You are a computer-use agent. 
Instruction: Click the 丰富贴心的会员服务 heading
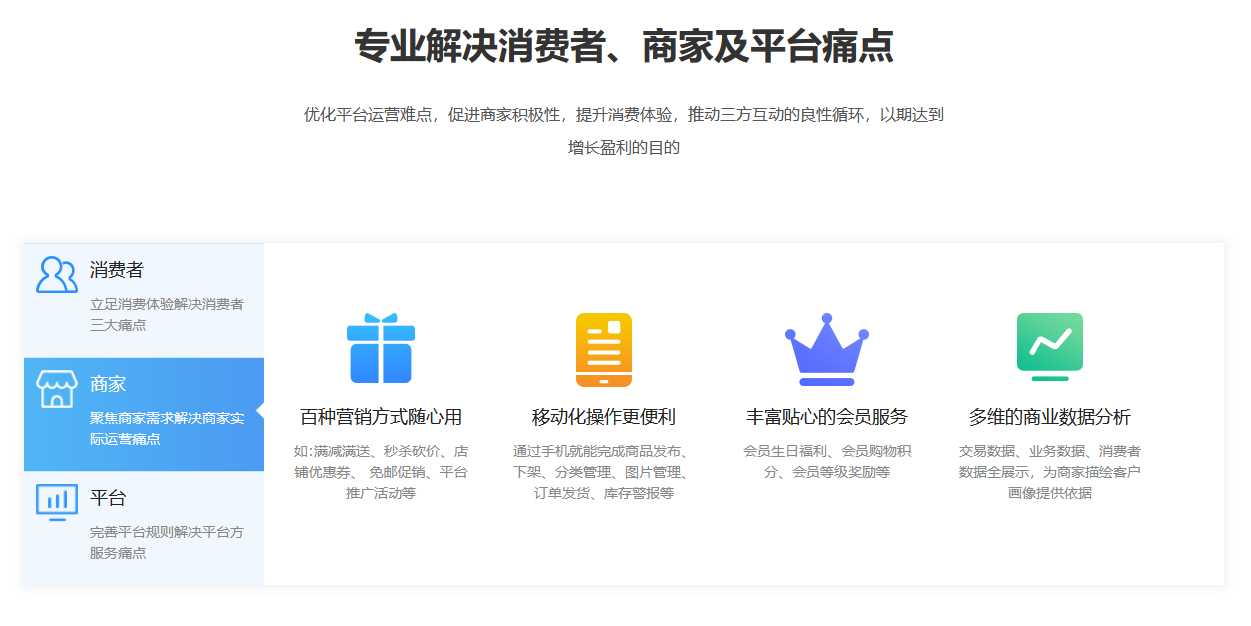click(827, 417)
